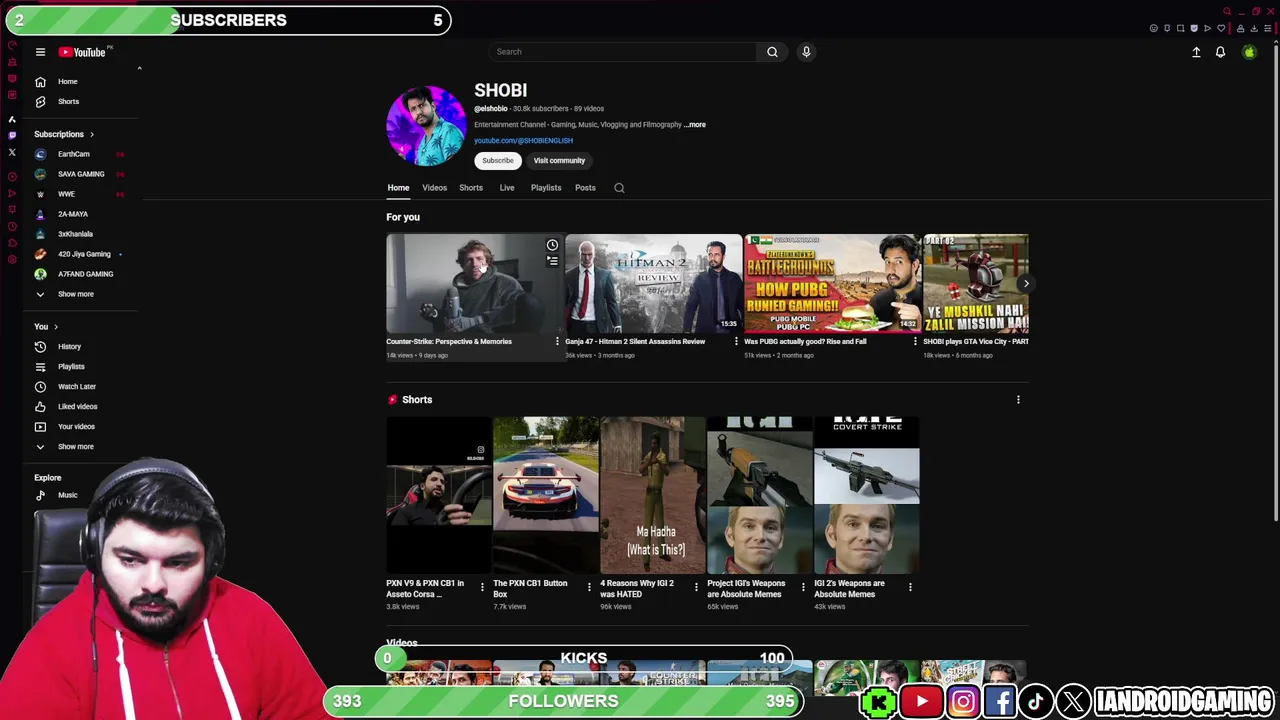Open X (Twitter) in the browser sidebar
This screenshot has height=720, width=1280.
pyautogui.click(x=12, y=152)
